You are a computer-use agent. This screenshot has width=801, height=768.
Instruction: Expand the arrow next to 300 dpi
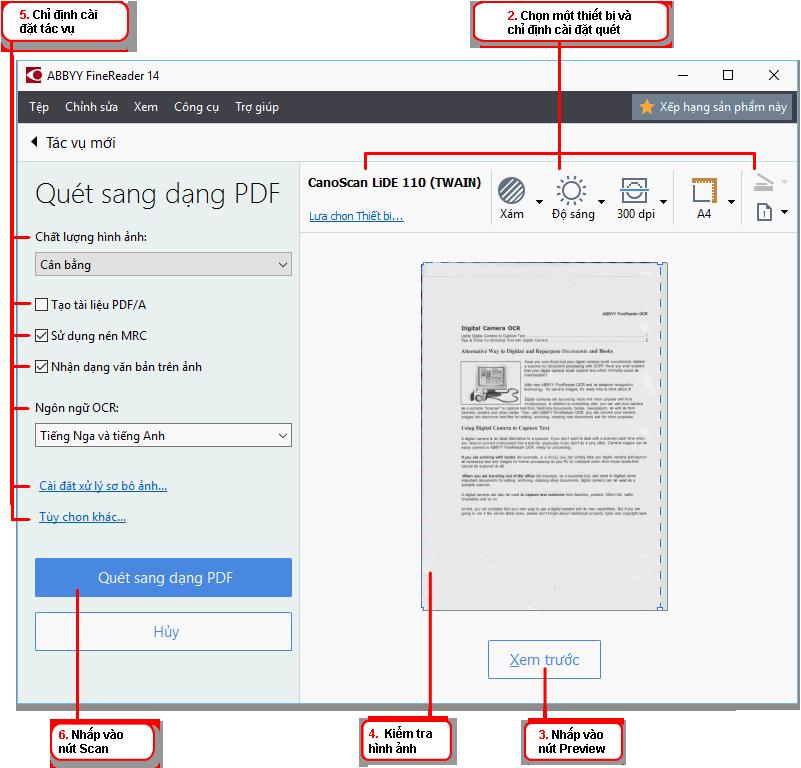pyautogui.click(x=663, y=202)
